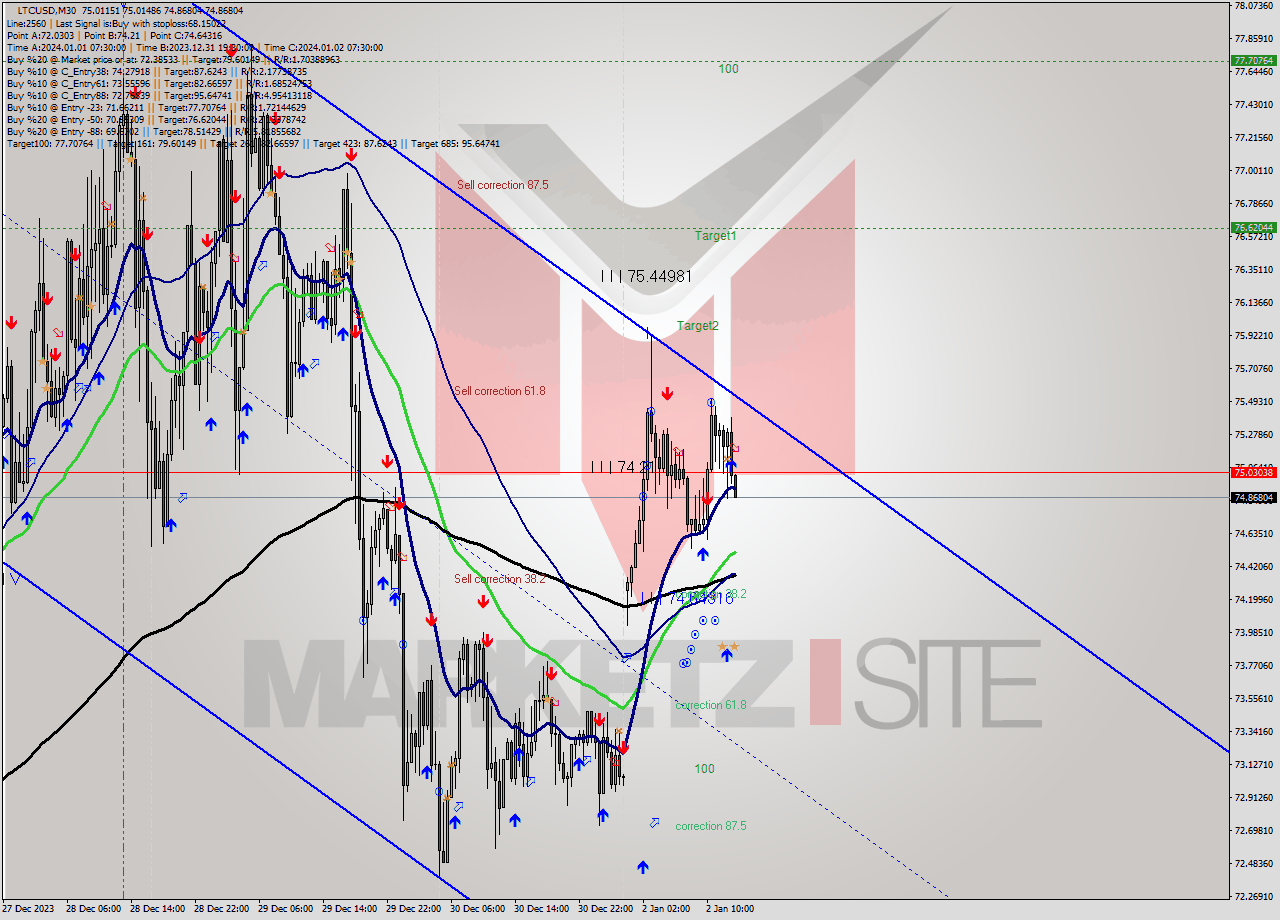
Task: Select the green 'Target1' label
Action: pyautogui.click(x=716, y=236)
